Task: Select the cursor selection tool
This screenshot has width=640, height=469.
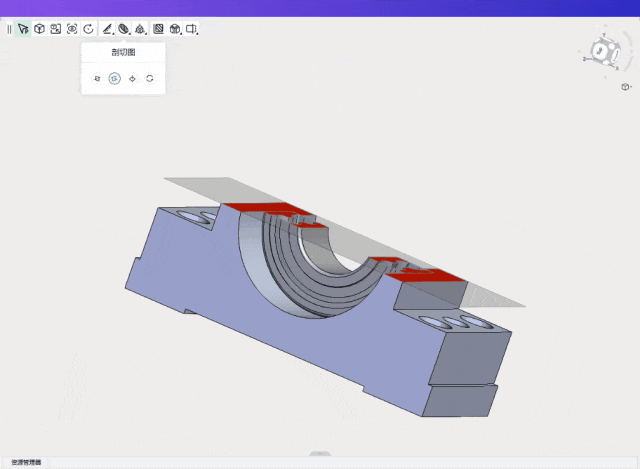Action: click(x=23, y=29)
